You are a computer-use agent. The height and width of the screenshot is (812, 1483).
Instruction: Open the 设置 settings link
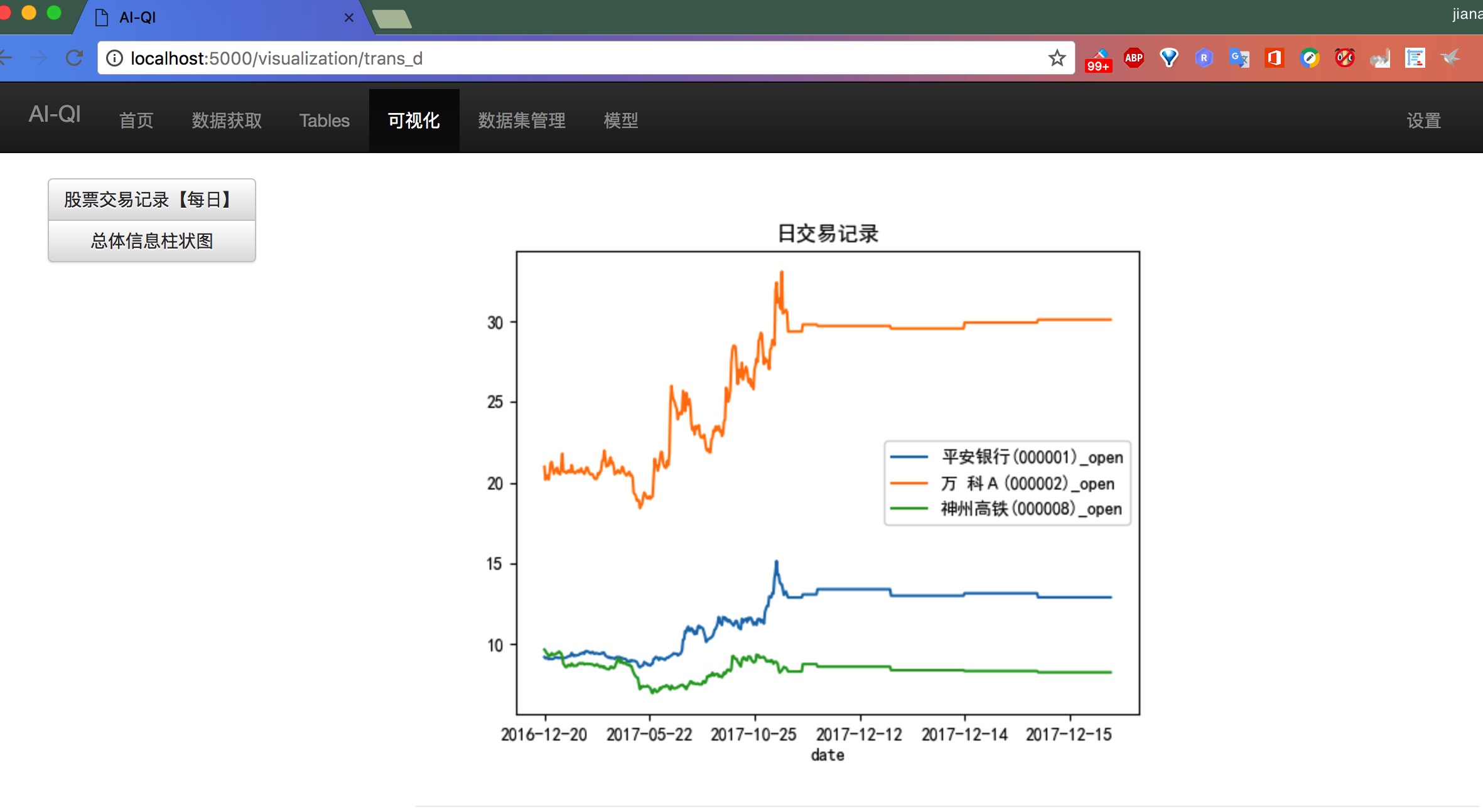pyautogui.click(x=1423, y=120)
